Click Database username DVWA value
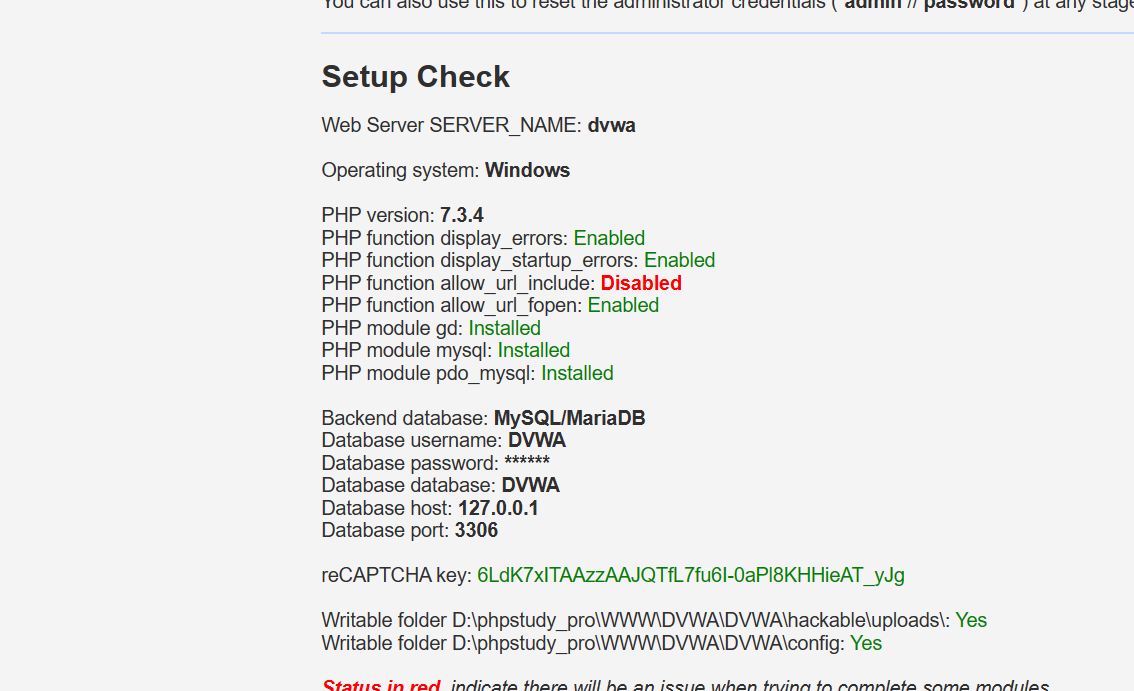 pyautogui.click(x=537, y=441)
